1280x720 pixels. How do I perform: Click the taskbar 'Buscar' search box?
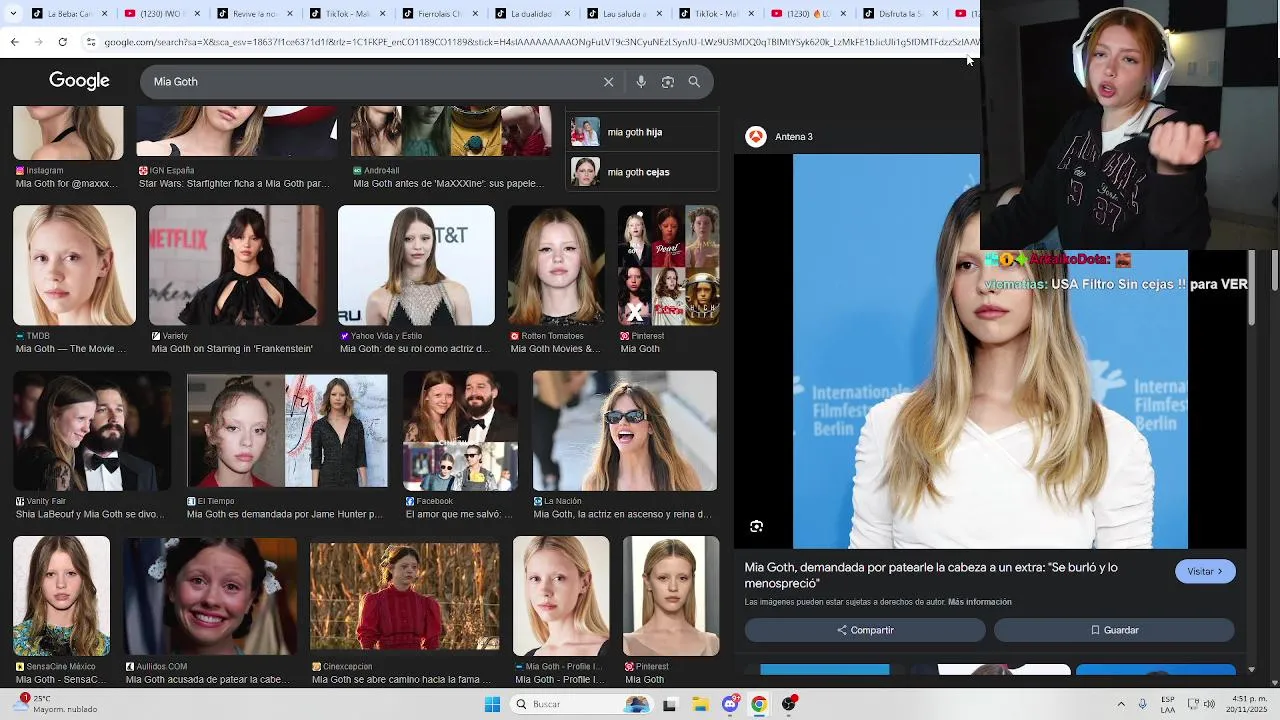(580, 704)
